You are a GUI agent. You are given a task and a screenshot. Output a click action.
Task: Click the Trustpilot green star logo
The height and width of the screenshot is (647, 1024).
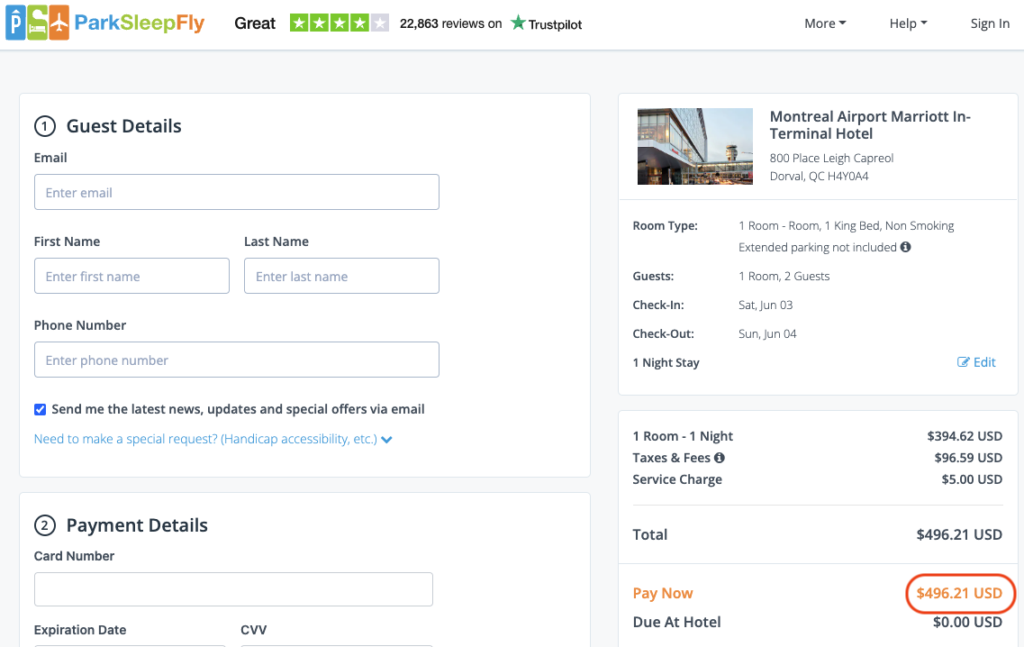point(518,23)
